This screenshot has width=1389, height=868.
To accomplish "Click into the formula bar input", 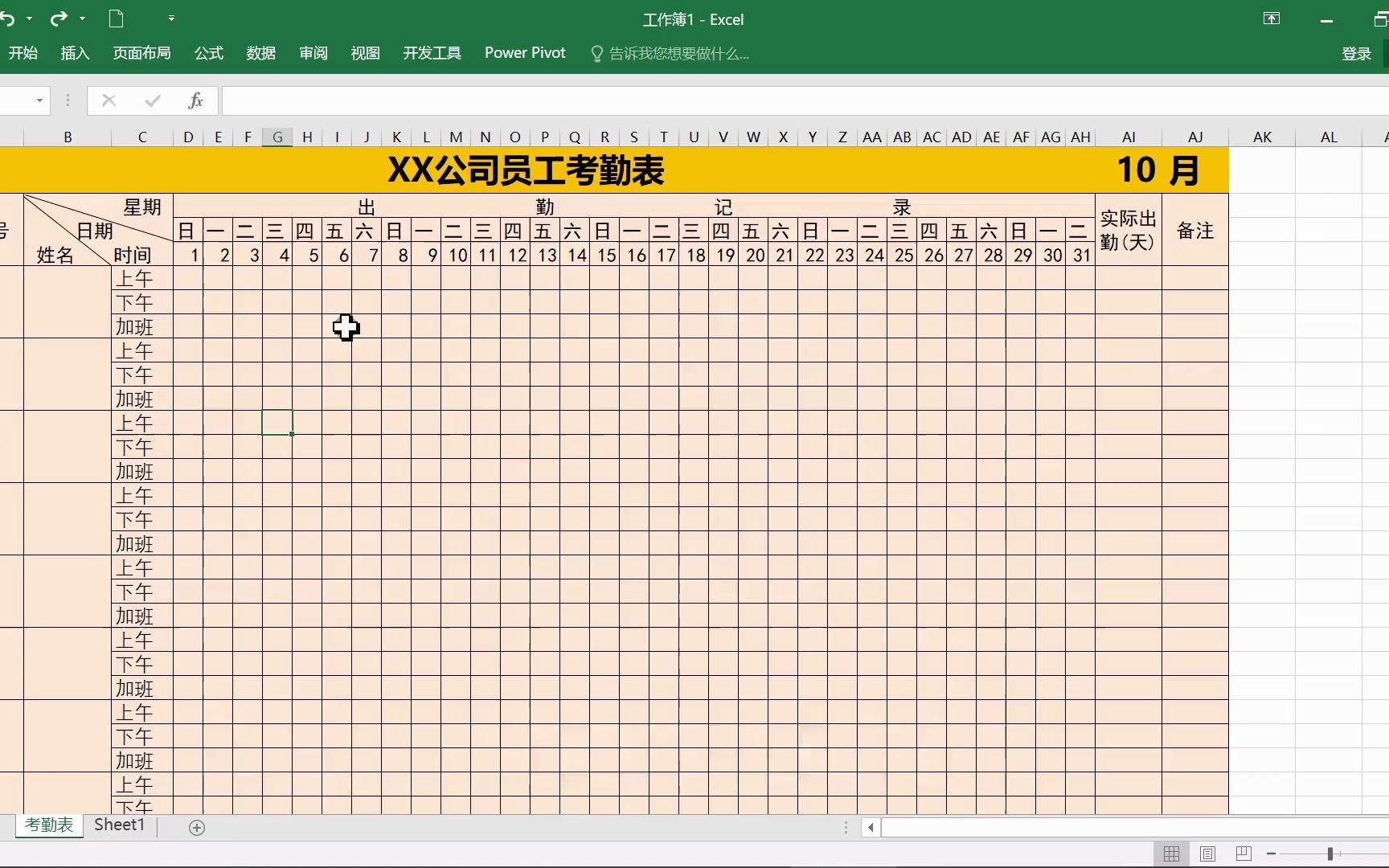I will [x=805, y=100].
